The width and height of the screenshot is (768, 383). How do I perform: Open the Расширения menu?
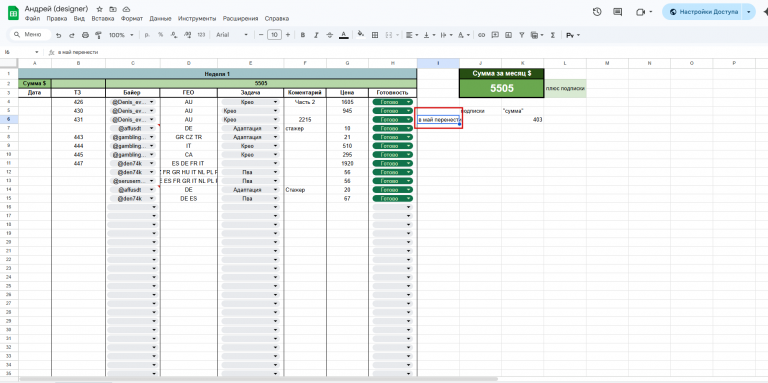[240, 19]
